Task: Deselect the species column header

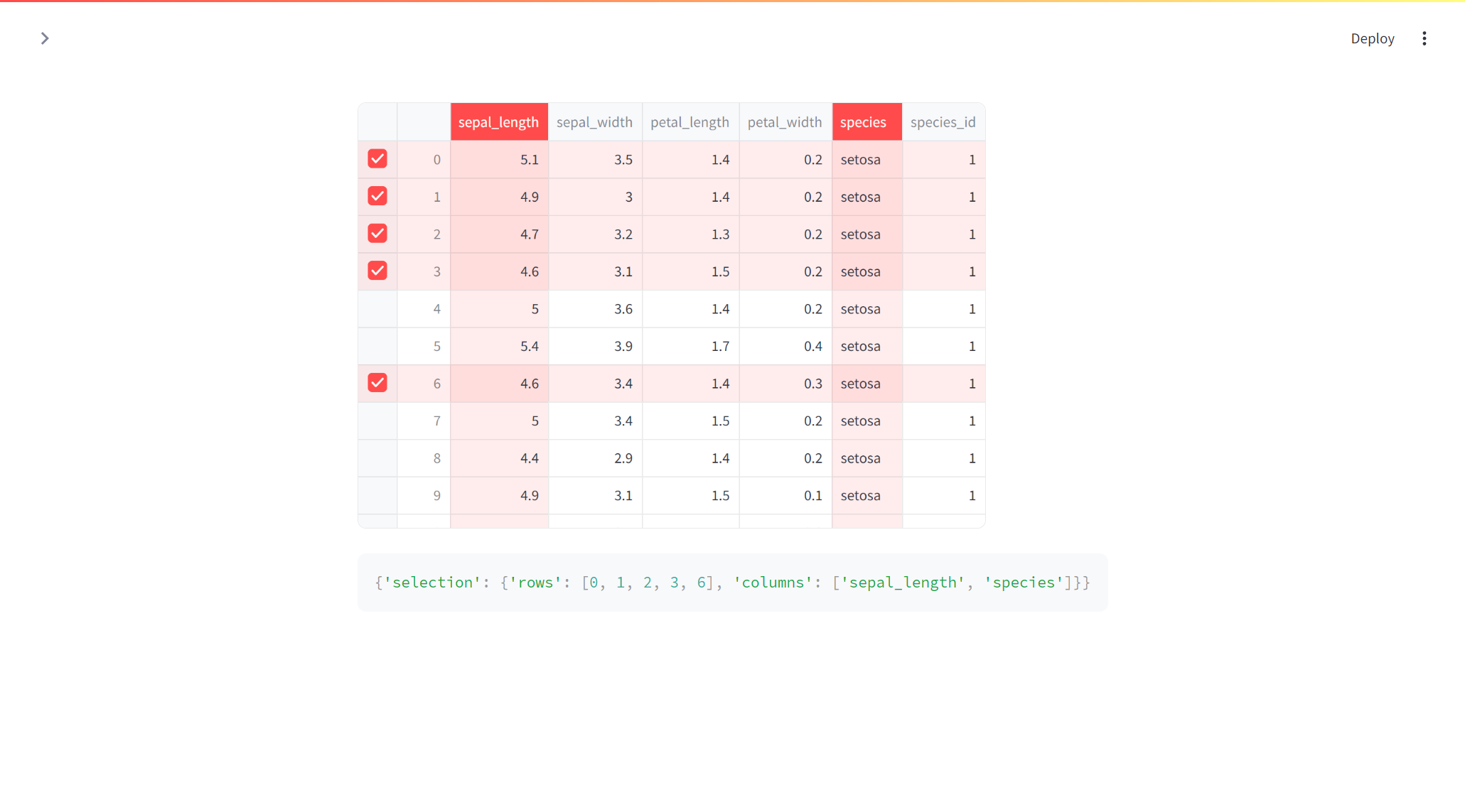Action: (x=866, y=121)
